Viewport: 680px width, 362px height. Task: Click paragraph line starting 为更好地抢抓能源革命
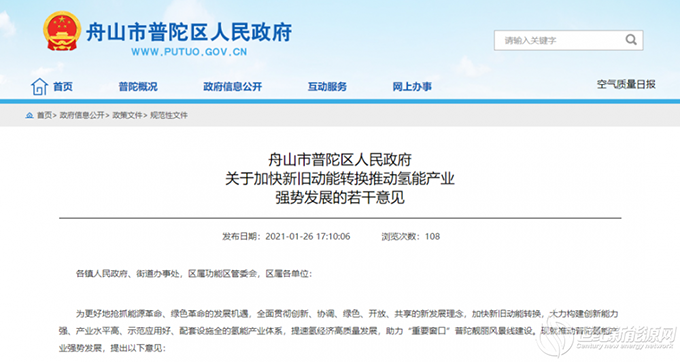347,313
